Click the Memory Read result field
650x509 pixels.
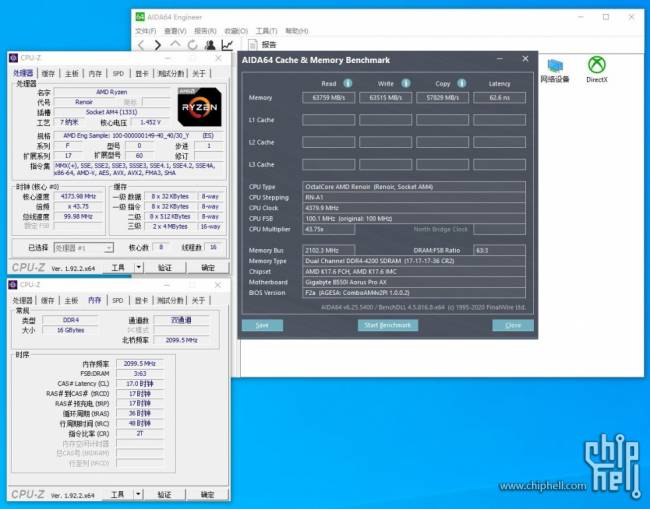click(329, 98)
